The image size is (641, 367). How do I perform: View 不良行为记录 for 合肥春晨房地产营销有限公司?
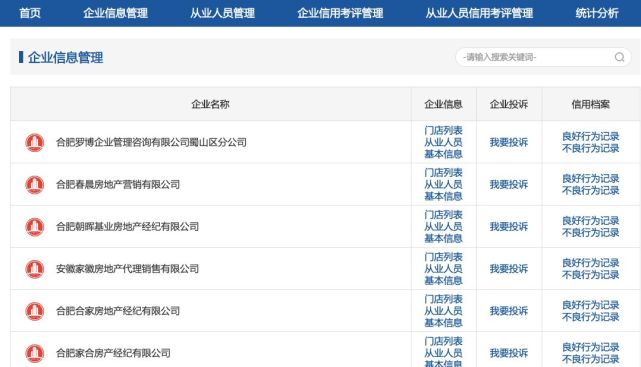[591, 190]
